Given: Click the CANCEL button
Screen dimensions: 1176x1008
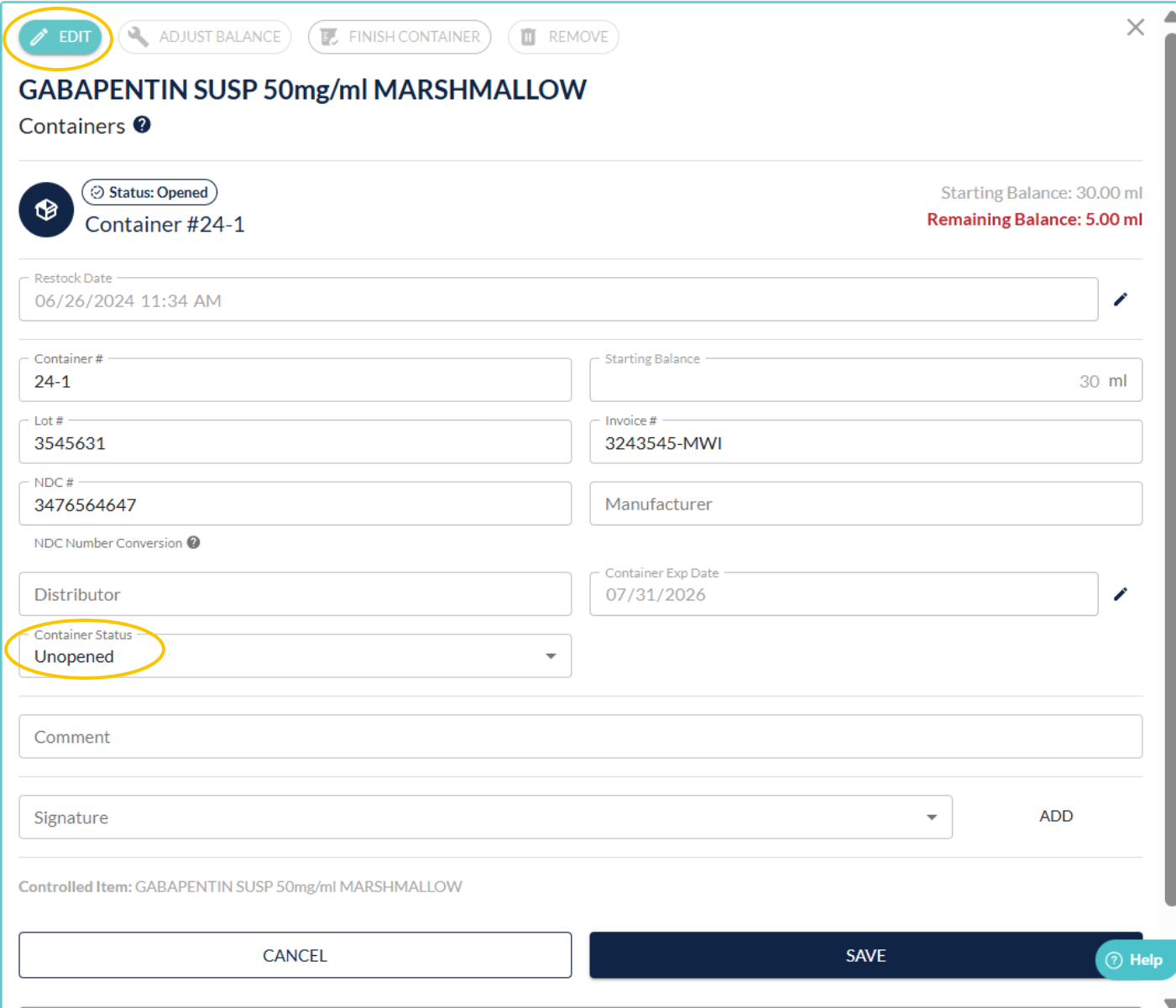Looking at the screenshot, I should (295, 955).
